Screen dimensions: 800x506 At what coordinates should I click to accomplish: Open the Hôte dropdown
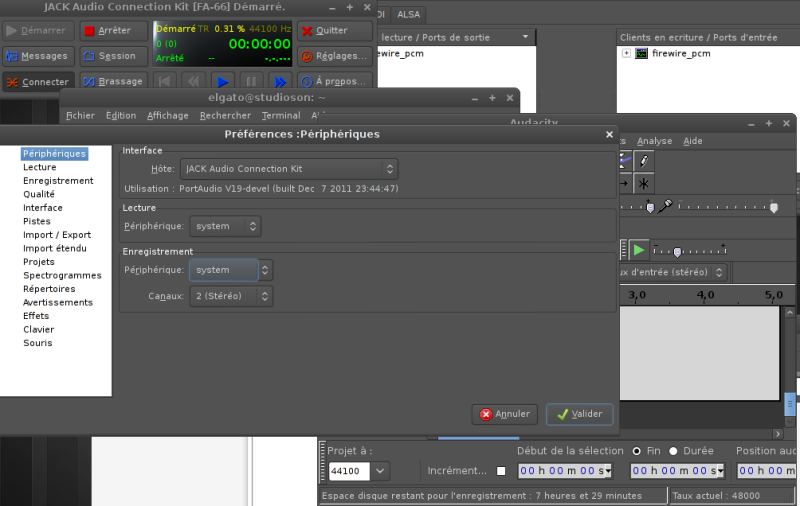289,169
